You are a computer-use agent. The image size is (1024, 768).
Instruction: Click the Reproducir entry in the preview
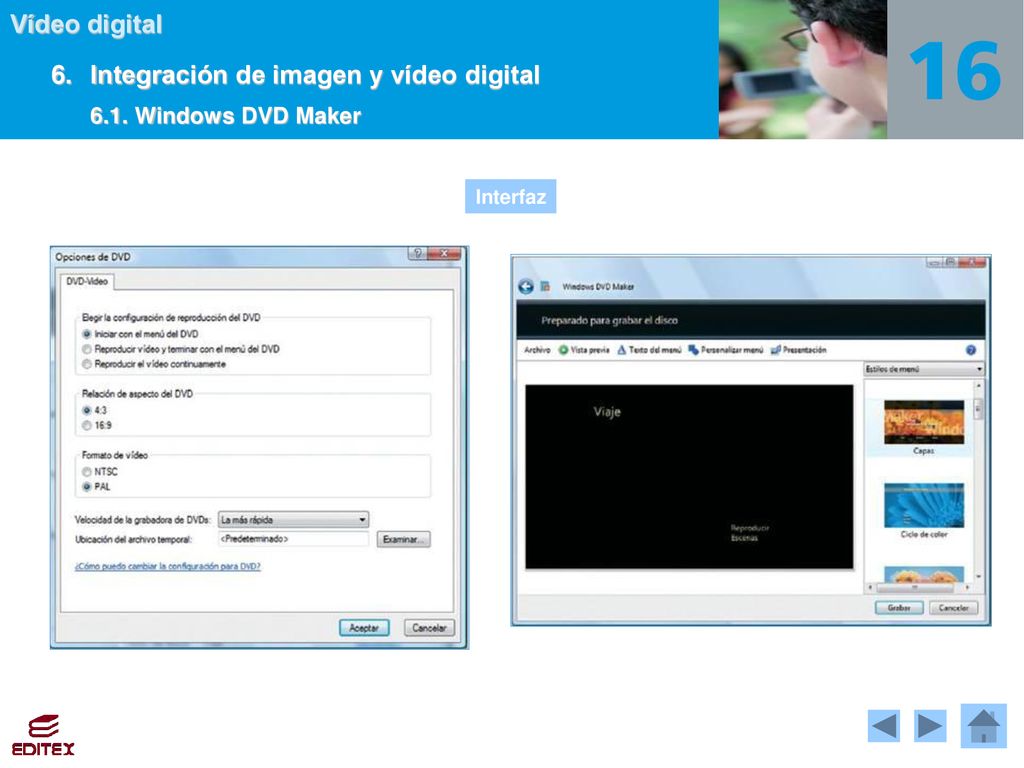(750, 528)
